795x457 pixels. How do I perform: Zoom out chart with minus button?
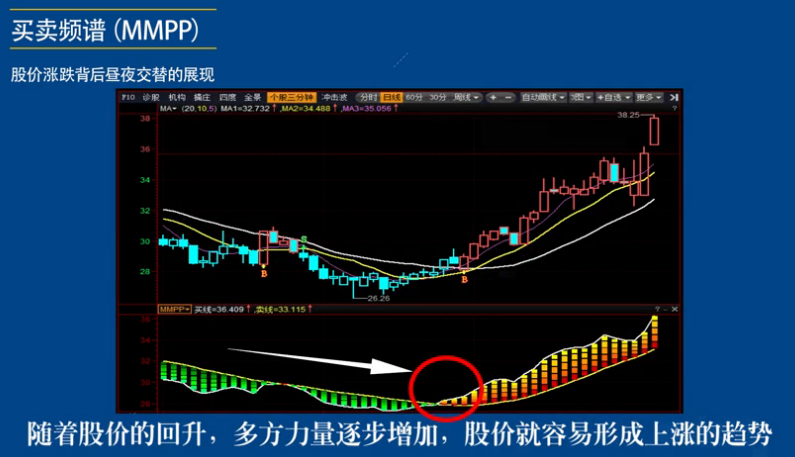coord(508,97)
